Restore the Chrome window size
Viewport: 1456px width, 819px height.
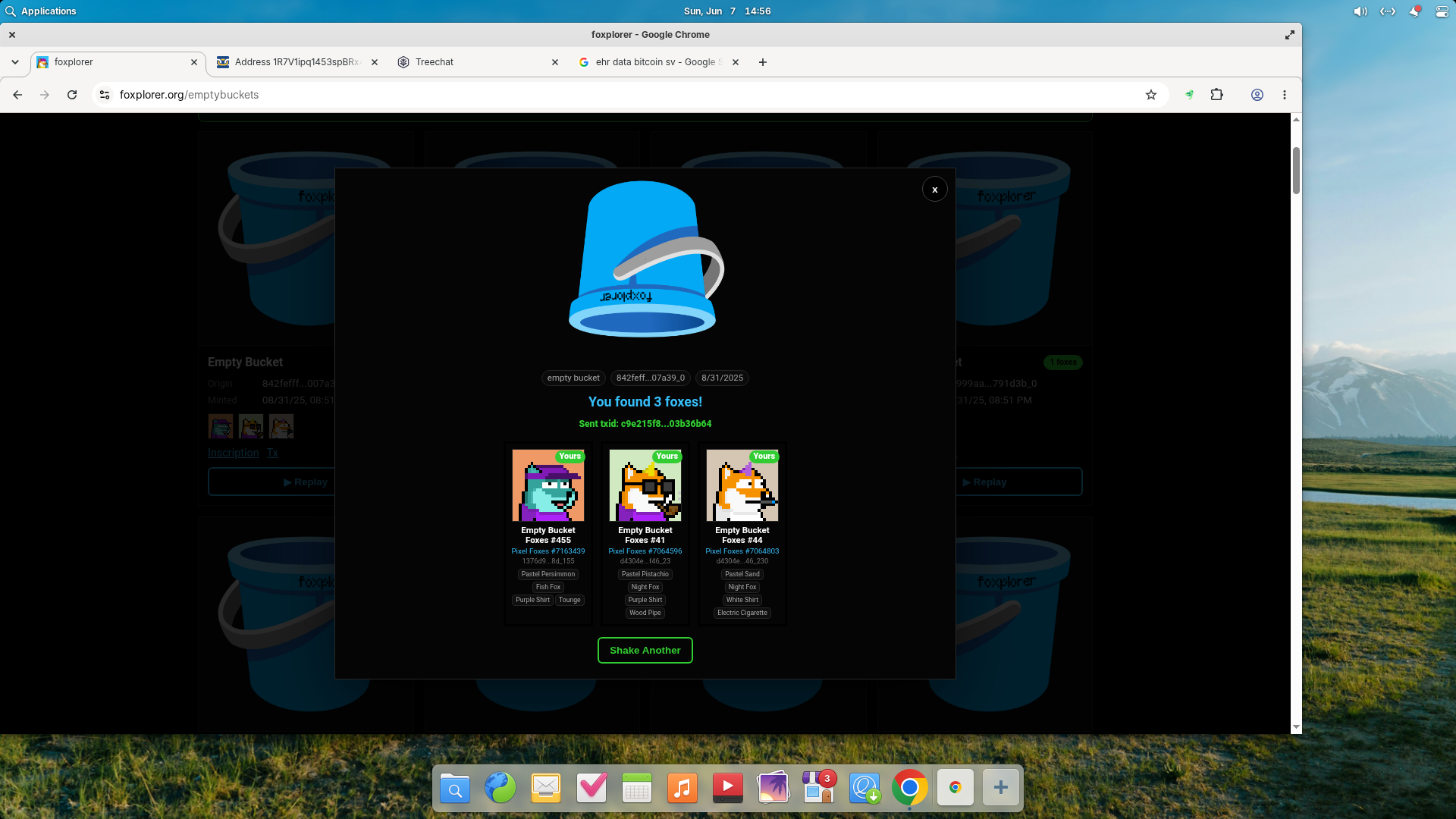[1289, 35]
